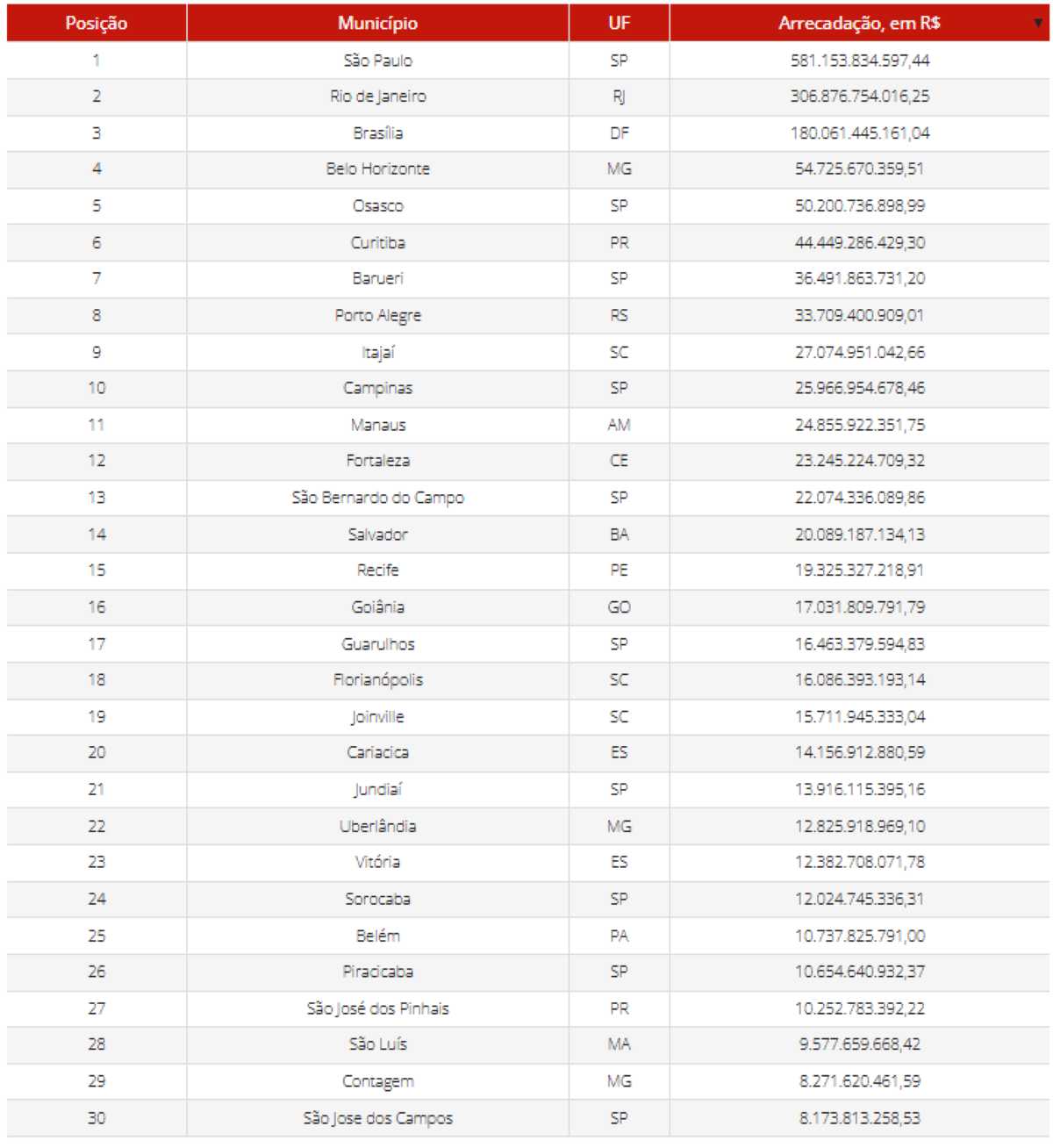Screen dimensions: 1053x1148
Task: Select the Curitiba municipality cell
Action: click(377, 242)
